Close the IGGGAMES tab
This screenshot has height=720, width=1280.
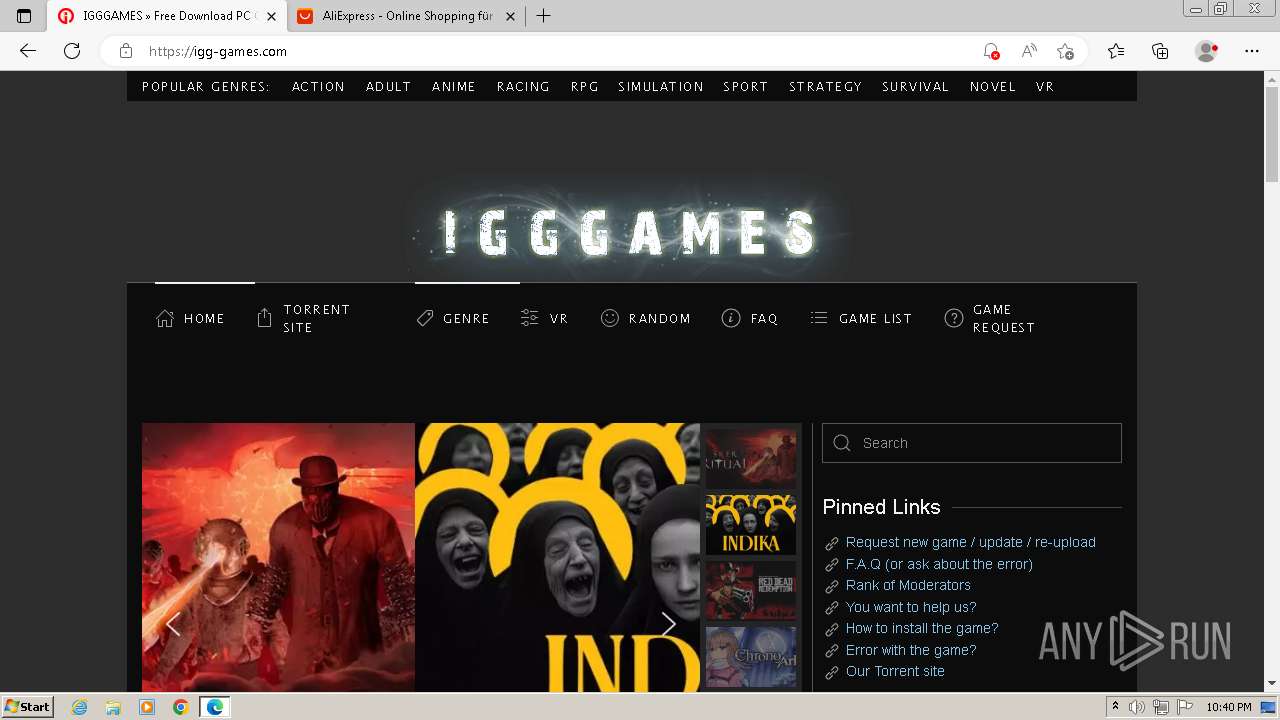pos(271,16)
